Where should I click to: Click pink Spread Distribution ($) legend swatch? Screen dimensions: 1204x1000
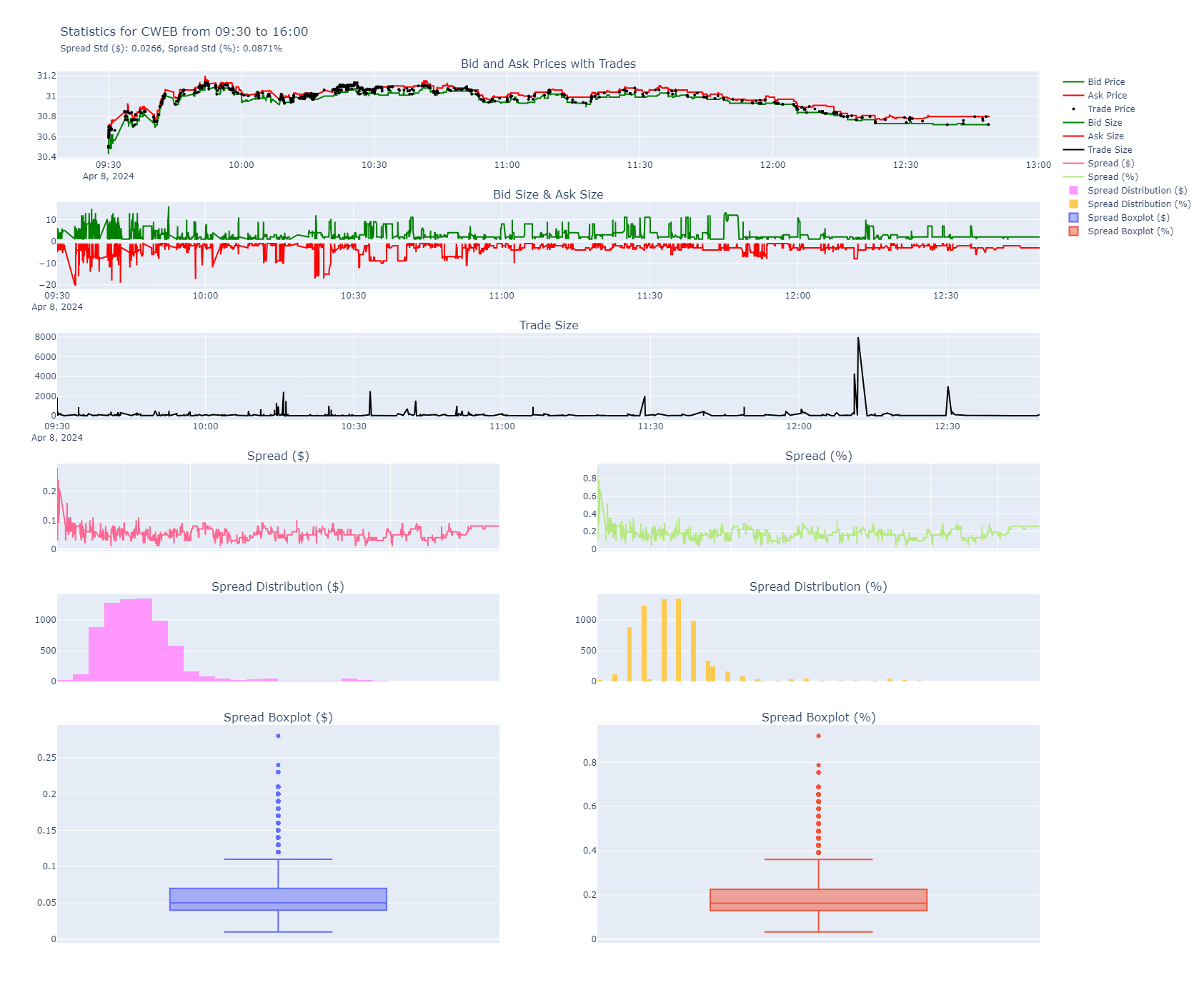pos(1073,191)
